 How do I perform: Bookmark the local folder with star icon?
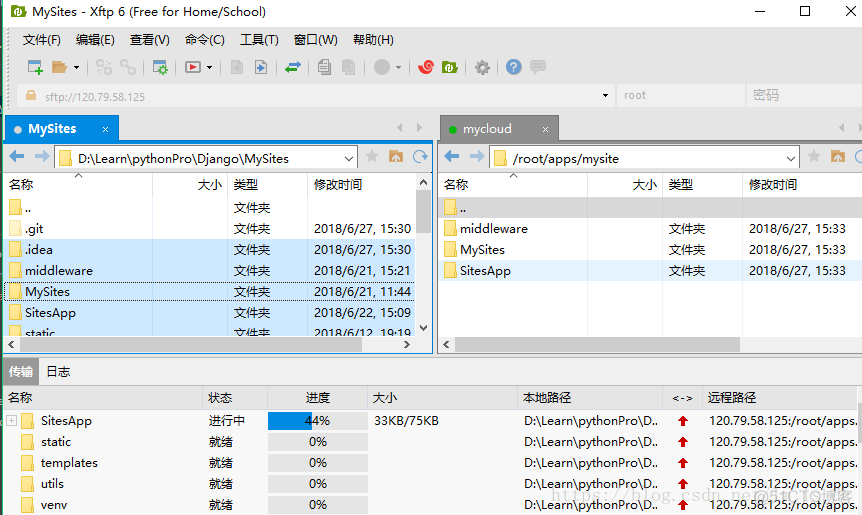[x=372, y=157]
